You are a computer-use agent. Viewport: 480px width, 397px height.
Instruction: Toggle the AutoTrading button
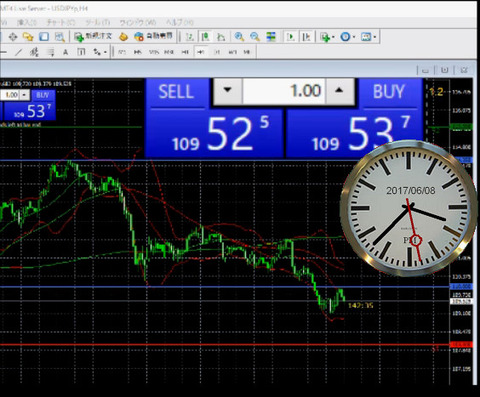[153, 36]
